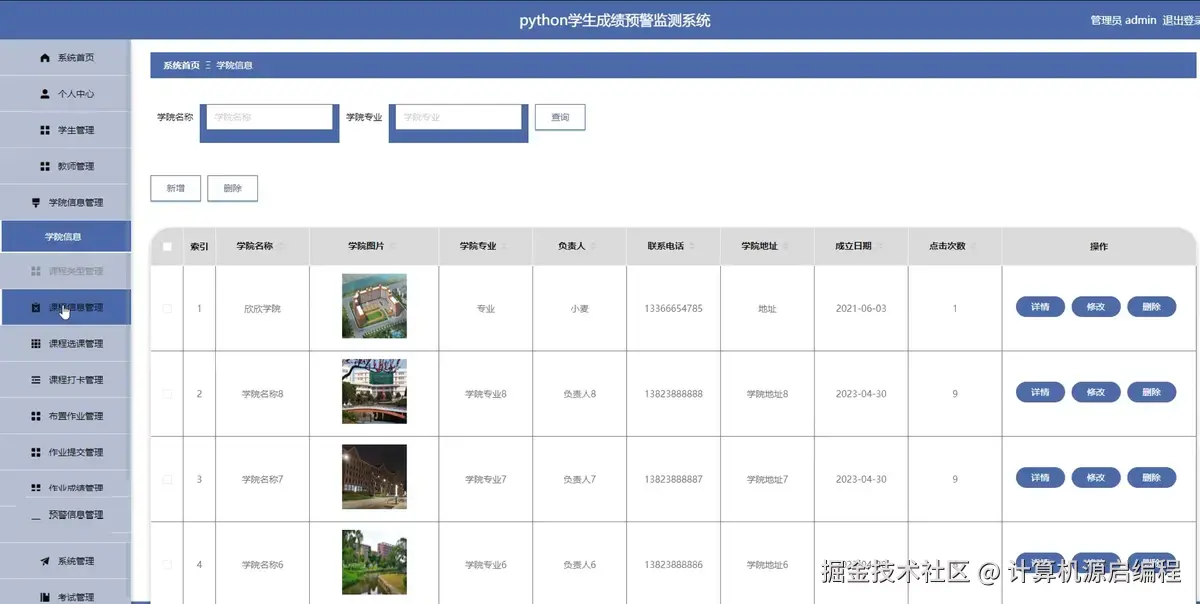Screen dimensions: 1200x604
Task: Click 修改 for 学院名称7 row
Action: 1096,478
